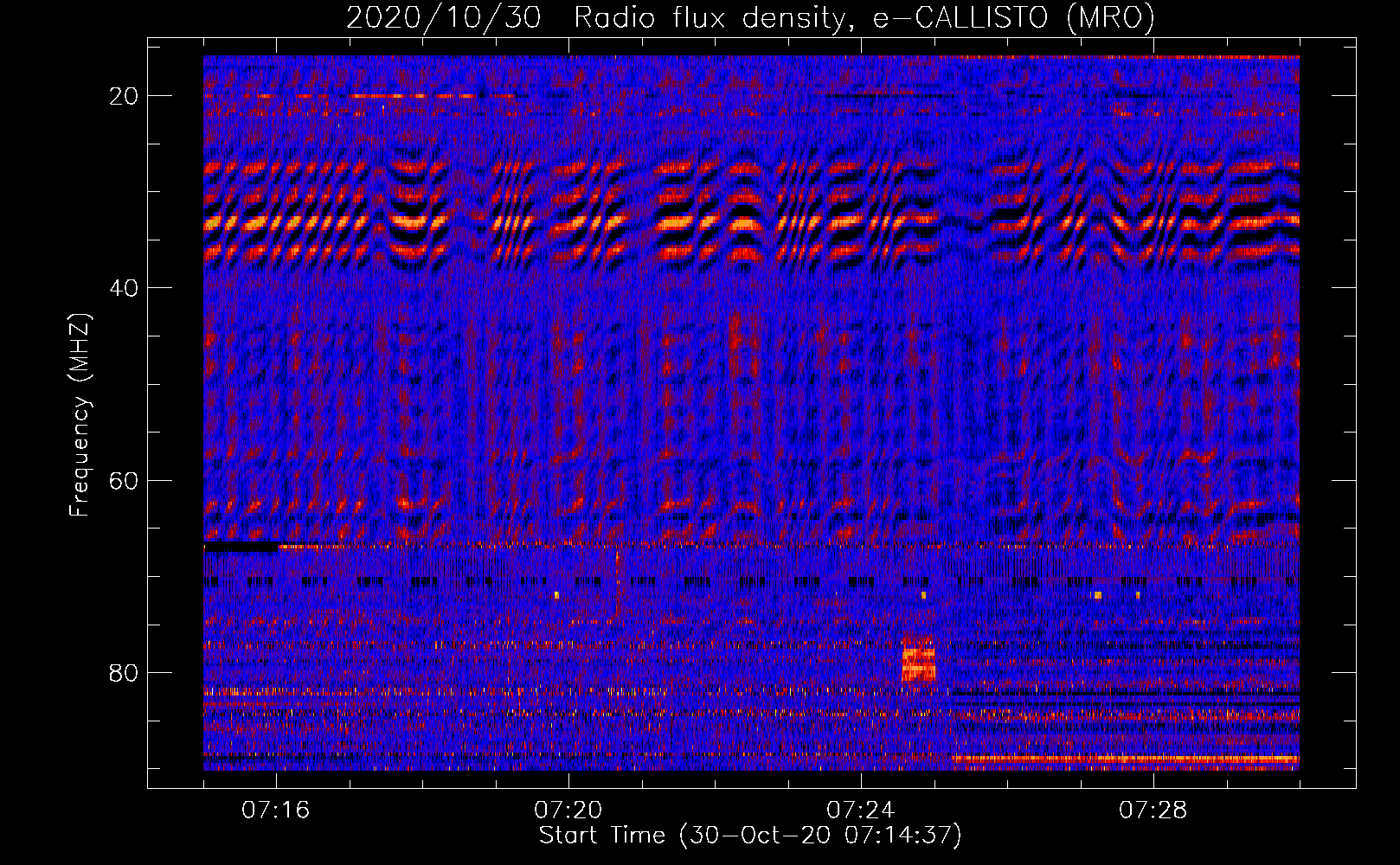Click the 'Frequency (MHZ)' y-axis label

click(x=80, y=414)
